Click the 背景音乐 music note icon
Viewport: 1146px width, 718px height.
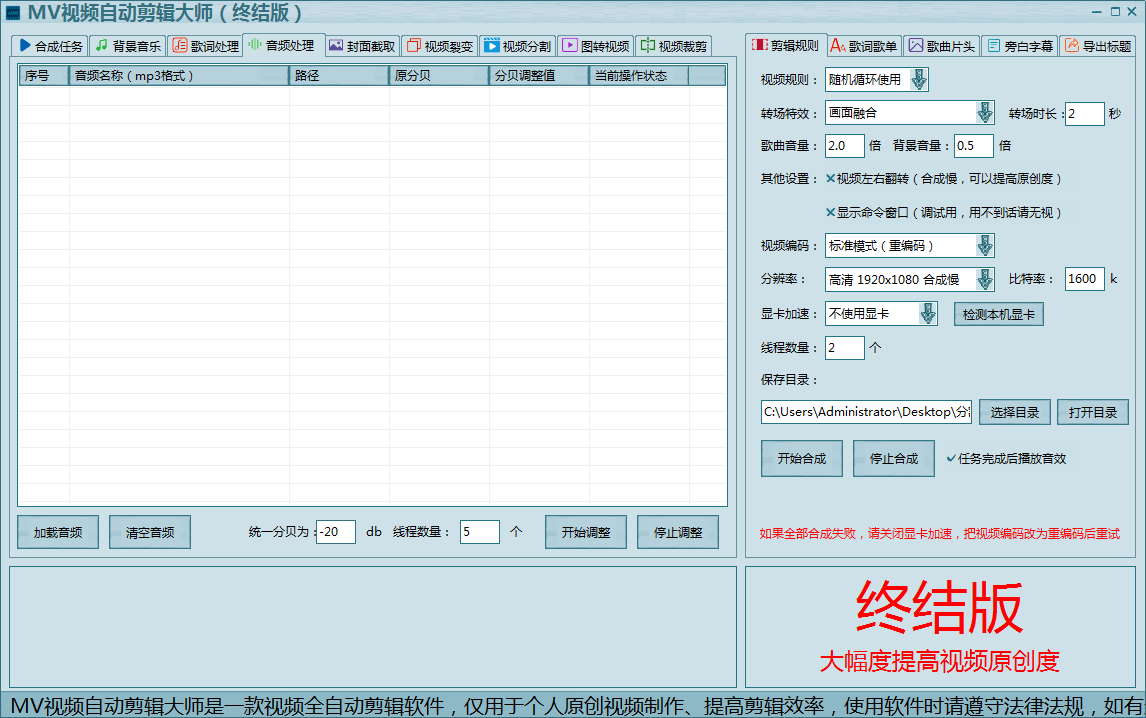pyautogui.click(x=102, y=45)
